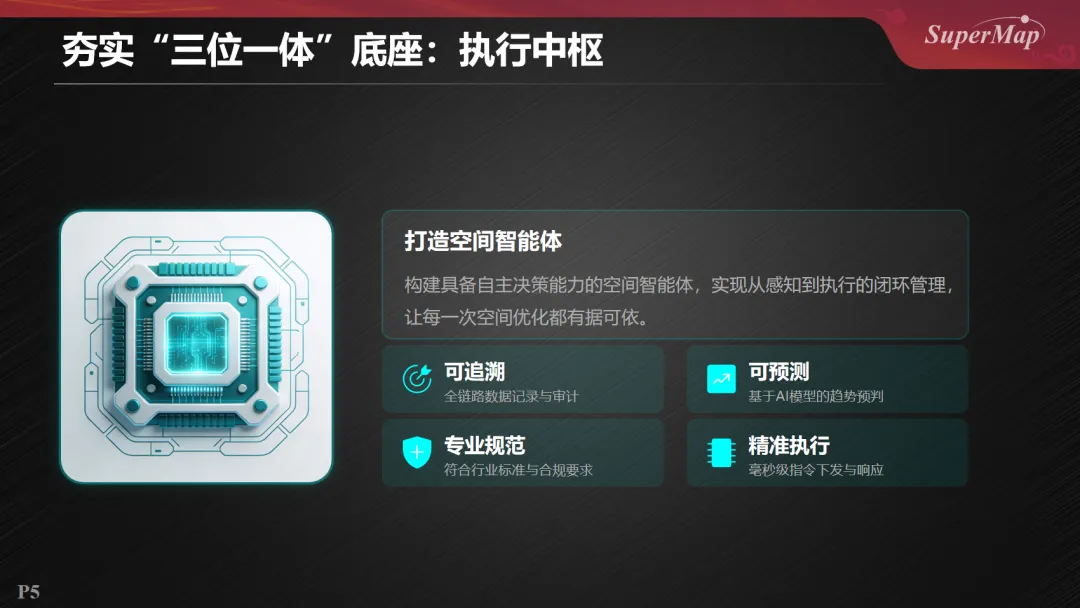The height and width of the screenshot is (608, 1080).
Task: Click the text 基于AI模型的趋势预判
Action: [816, 396]
